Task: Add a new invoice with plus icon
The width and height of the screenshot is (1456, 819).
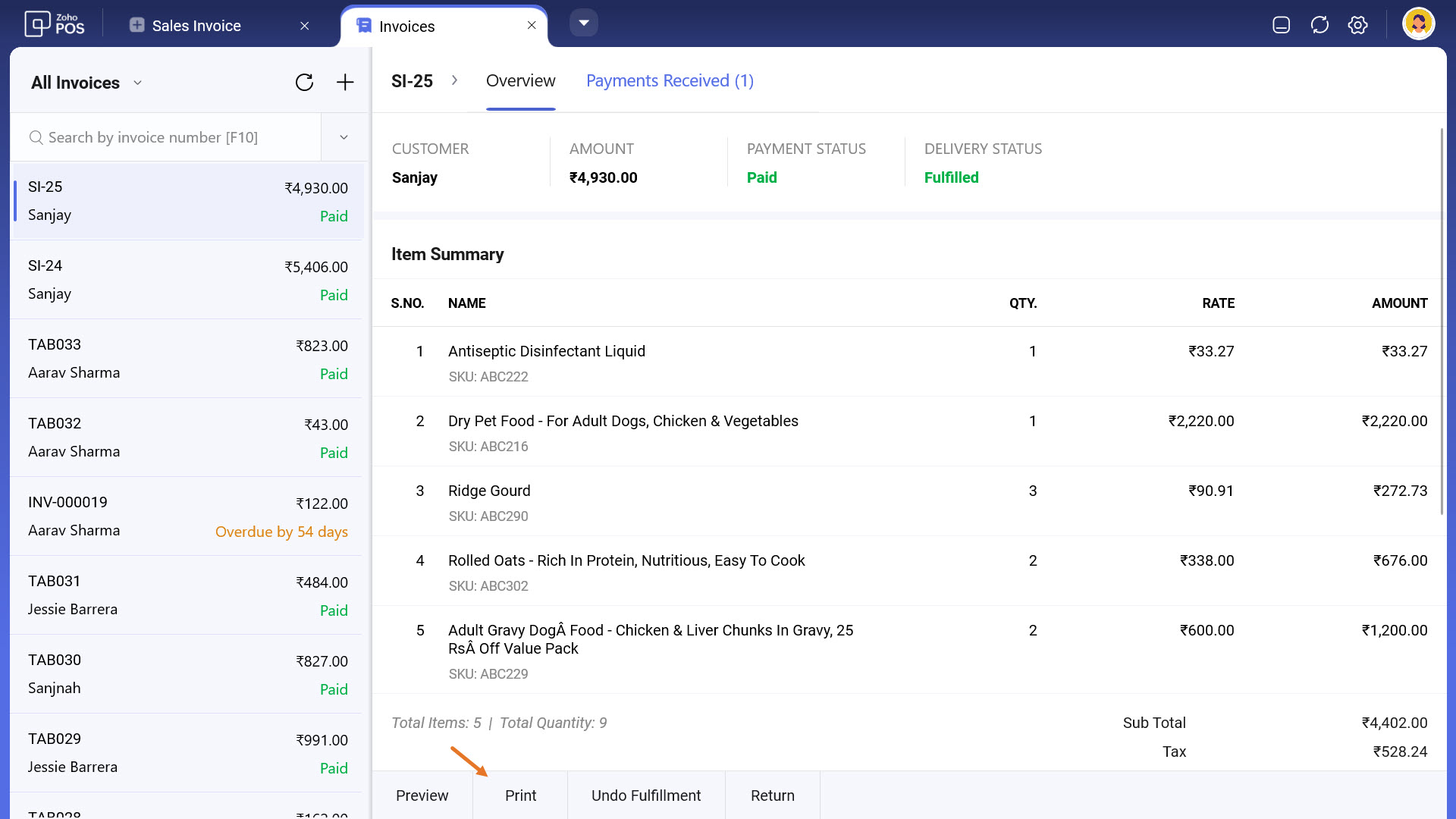Action: 345,83
